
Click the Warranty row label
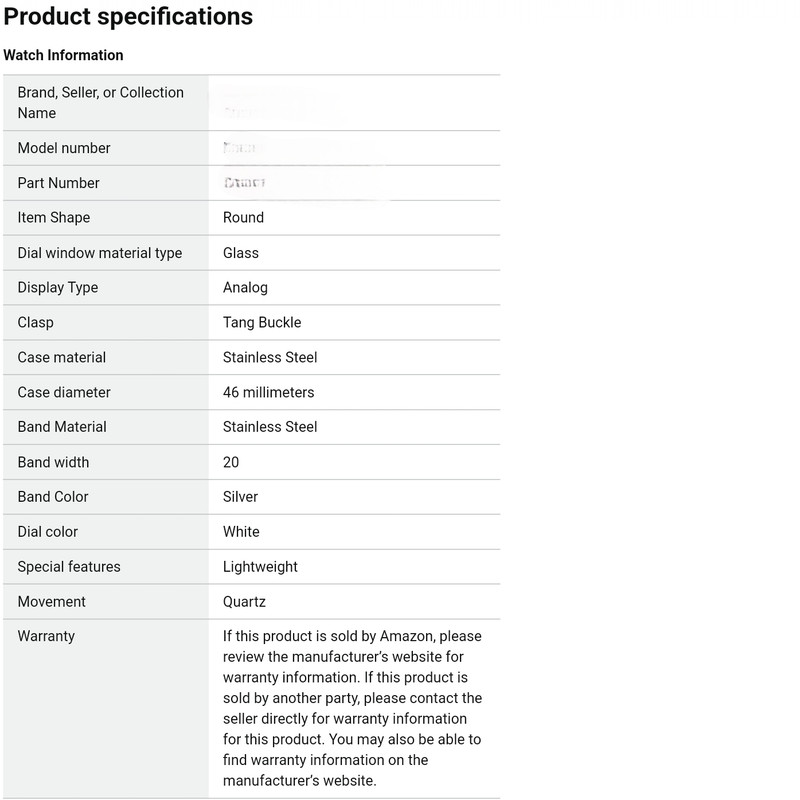click(x=46, y=636)
